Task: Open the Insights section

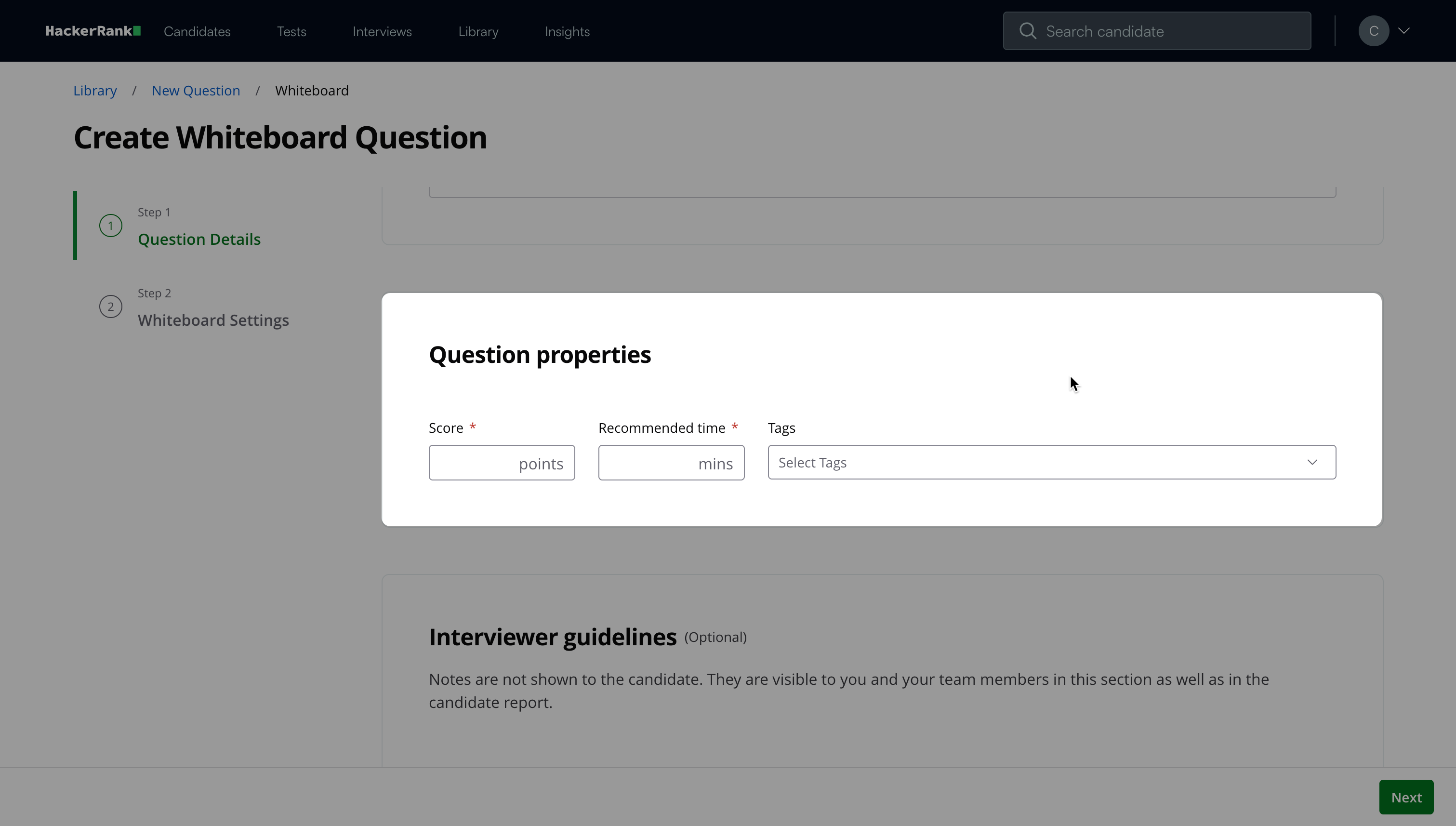Action: 567,32
